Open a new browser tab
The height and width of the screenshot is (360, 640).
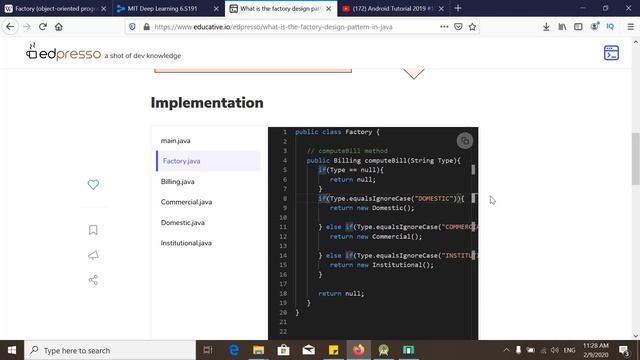(x=458, y=8)
